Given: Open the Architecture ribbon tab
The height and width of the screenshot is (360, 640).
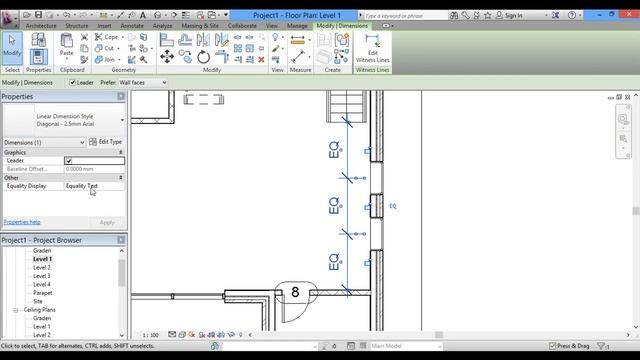Looking at the screenshot, I should tap(41, 26).
